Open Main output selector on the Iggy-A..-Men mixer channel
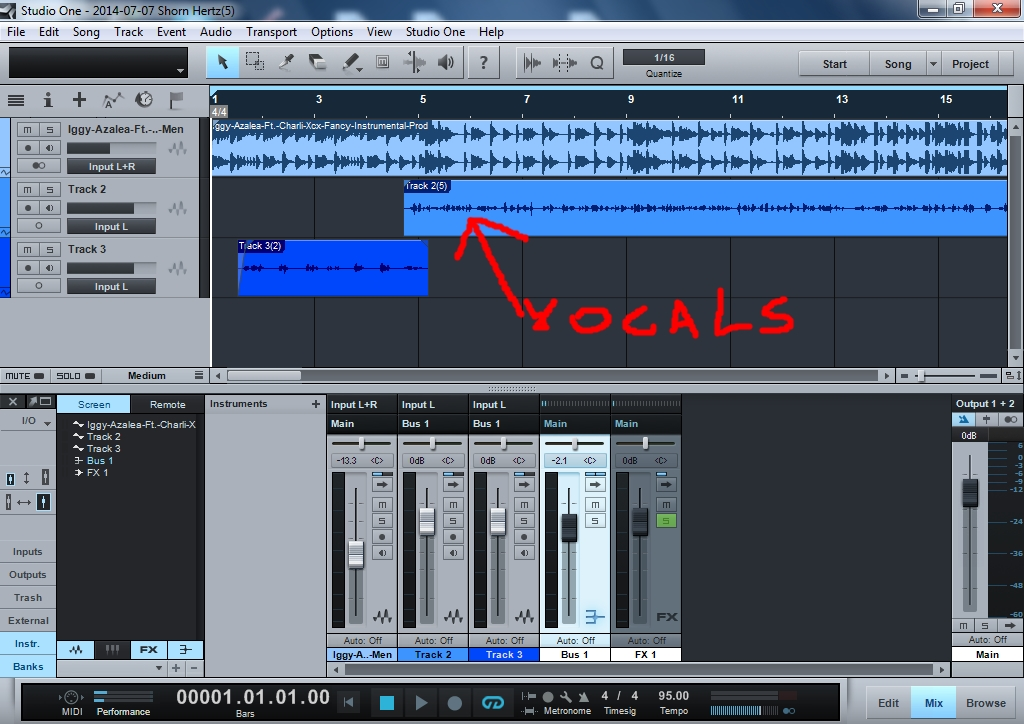This screenshot has width=1024, height=724. click(x=361, y=424)
